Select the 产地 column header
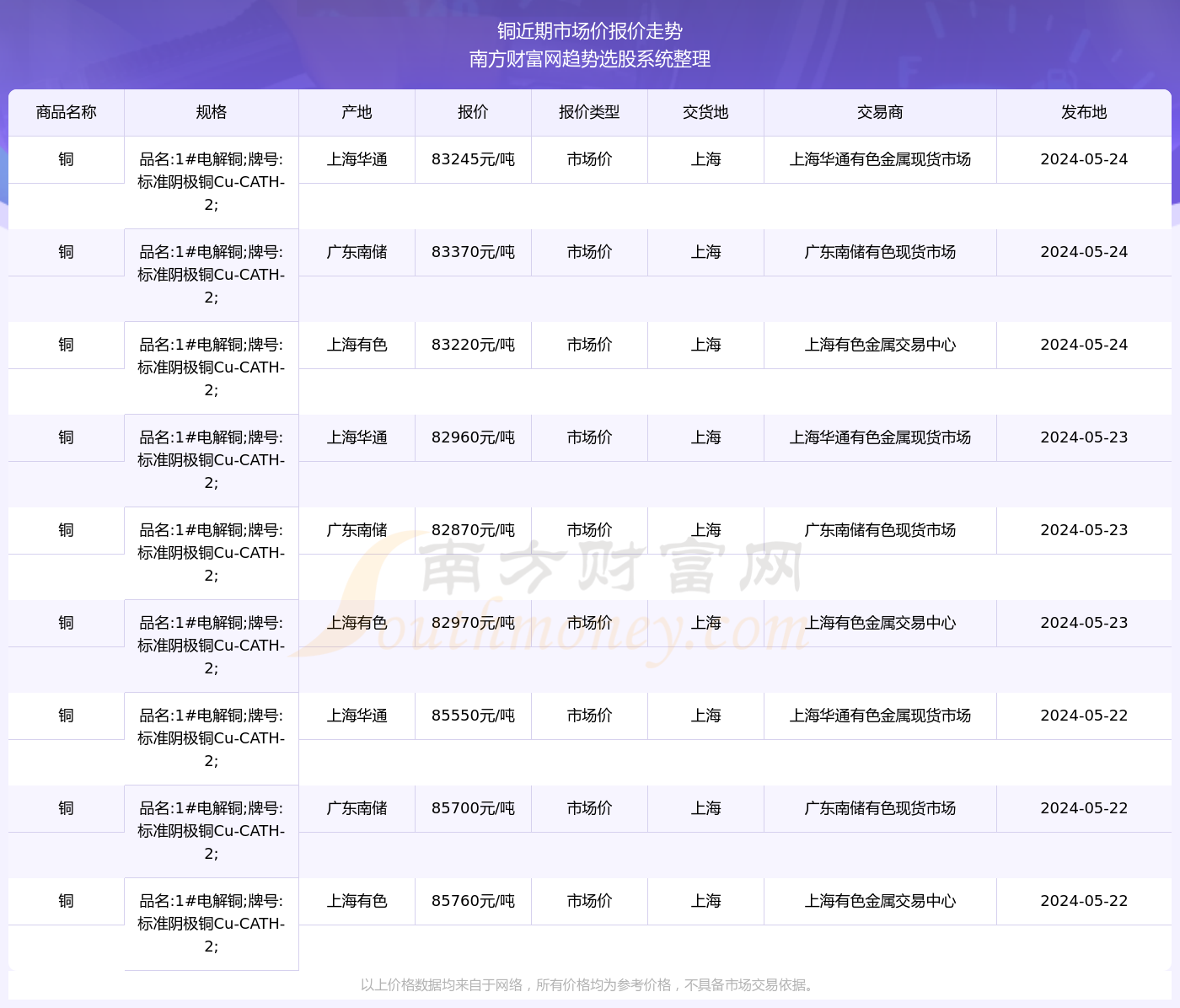 pos(357,112)
